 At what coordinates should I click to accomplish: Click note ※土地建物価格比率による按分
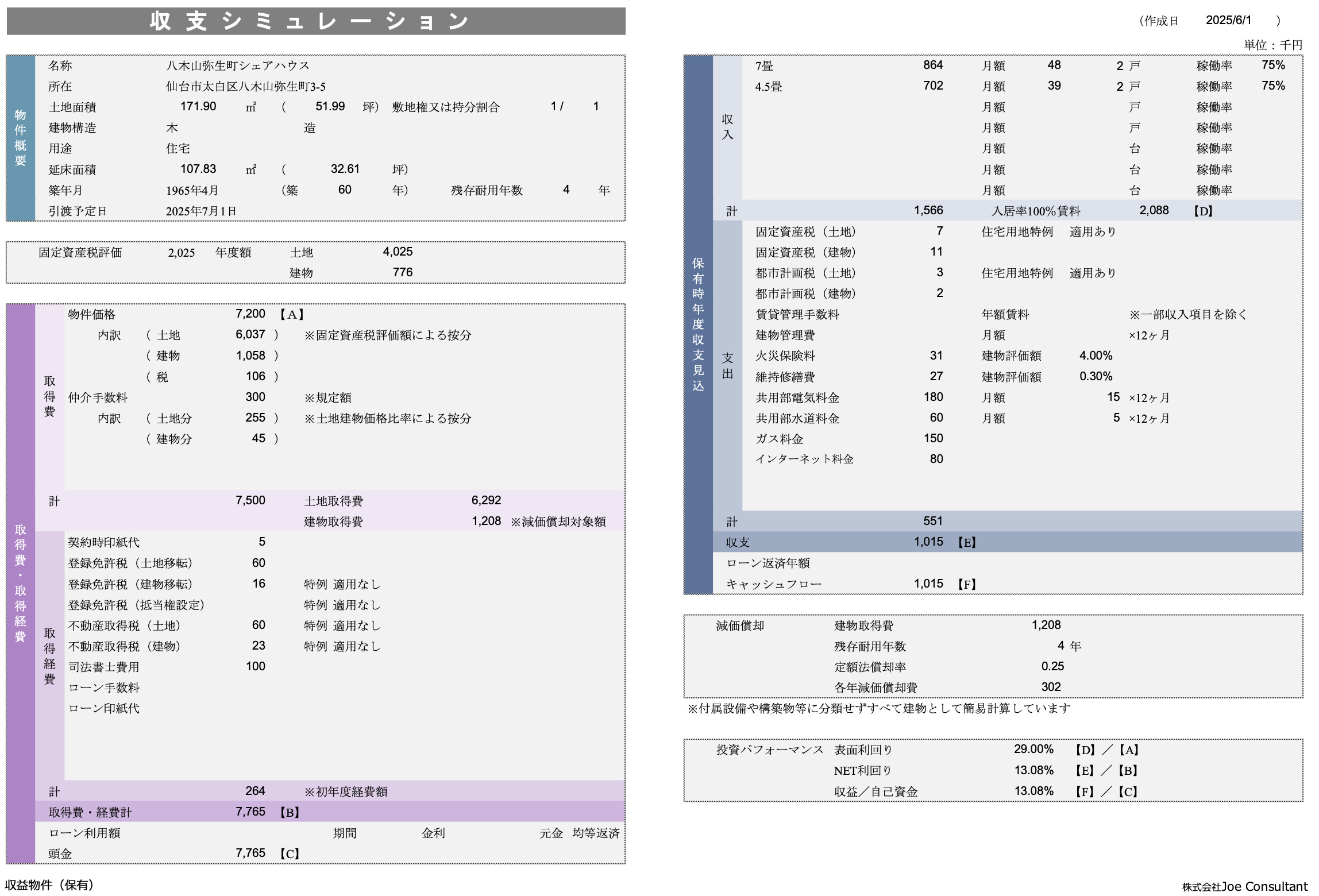[388, 418]
